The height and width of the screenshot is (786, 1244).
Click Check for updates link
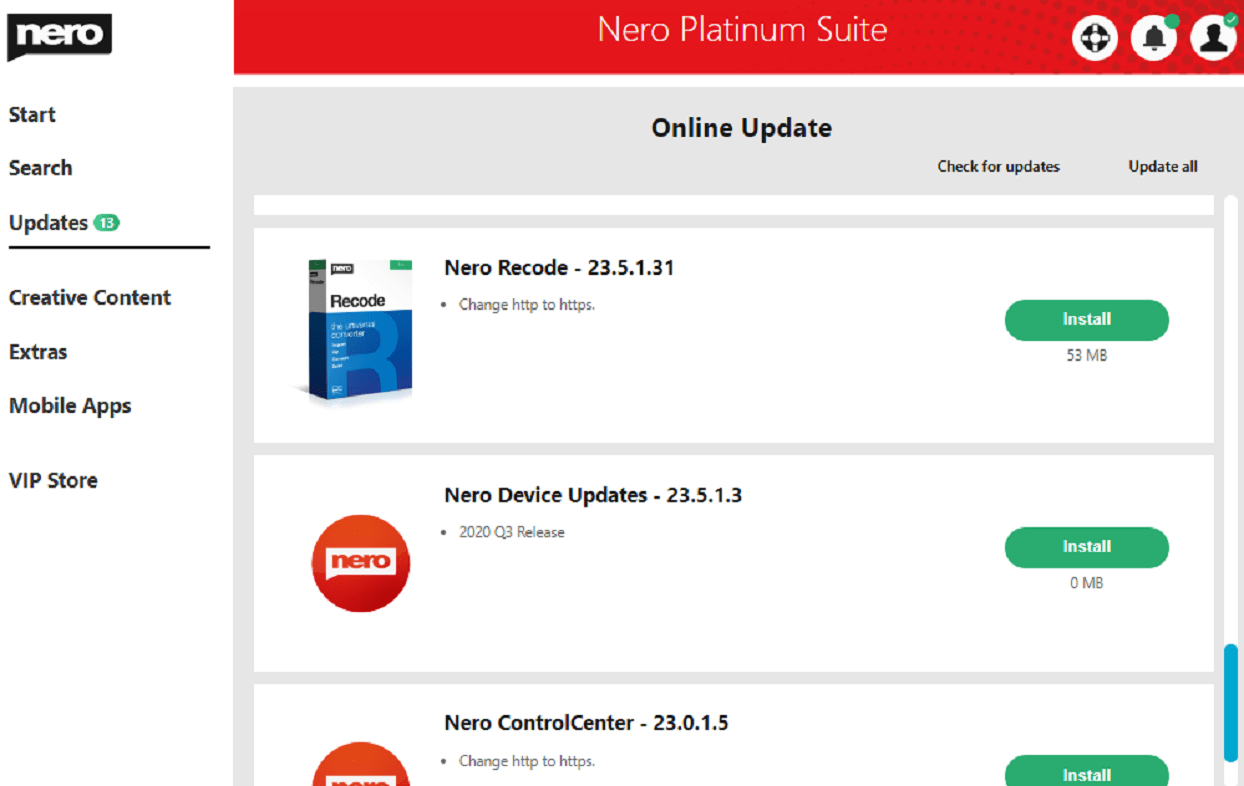point(998,167)
